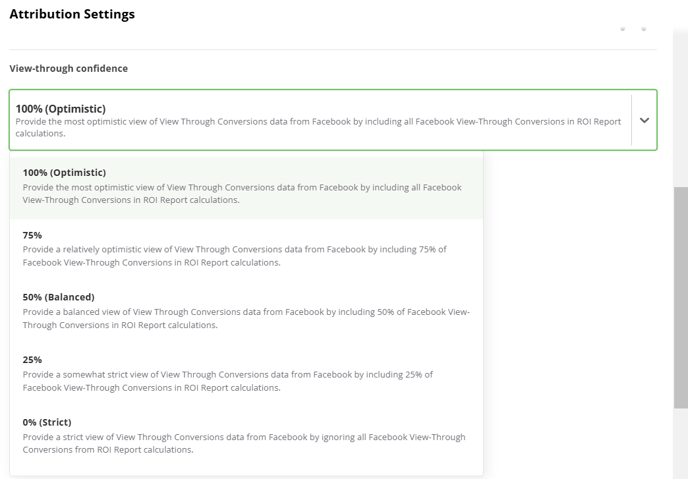Image resolution: width=688 pixels, height=479 pixels.
Task: Click description mentioning ignoring all Facebook View-Through
Action: [x=244, y=443]
